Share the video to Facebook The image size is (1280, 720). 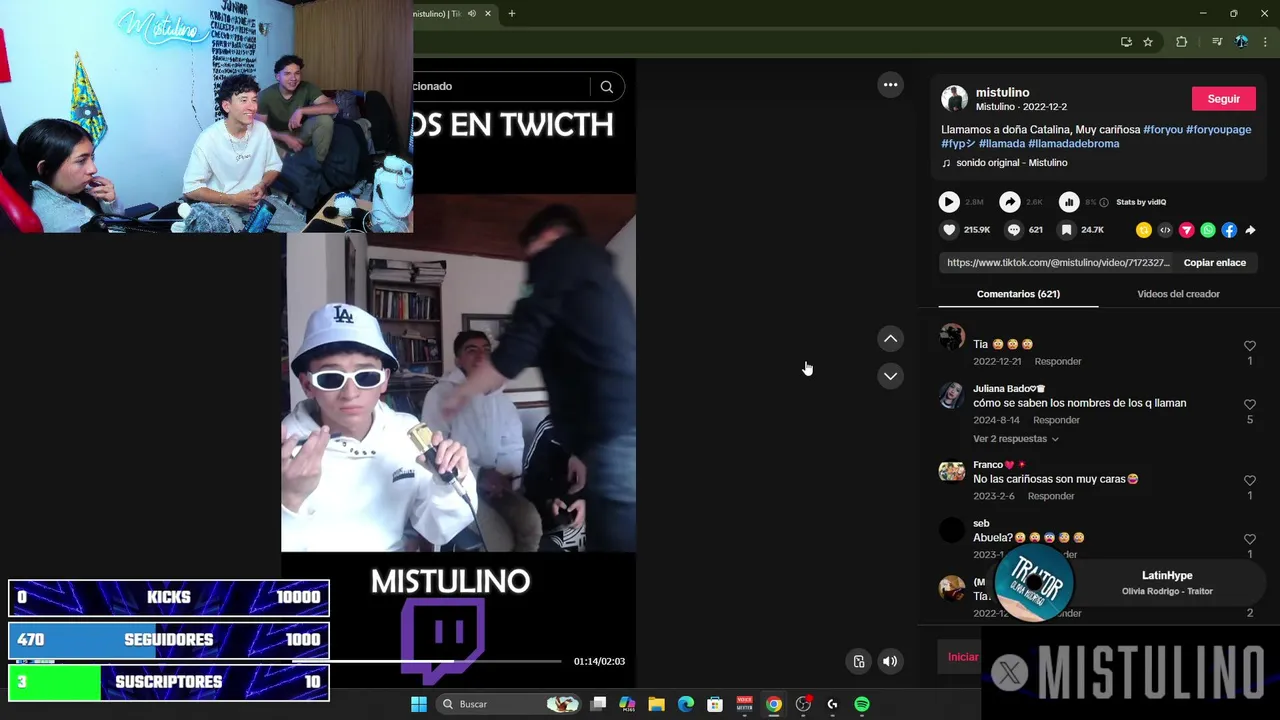1229,230
